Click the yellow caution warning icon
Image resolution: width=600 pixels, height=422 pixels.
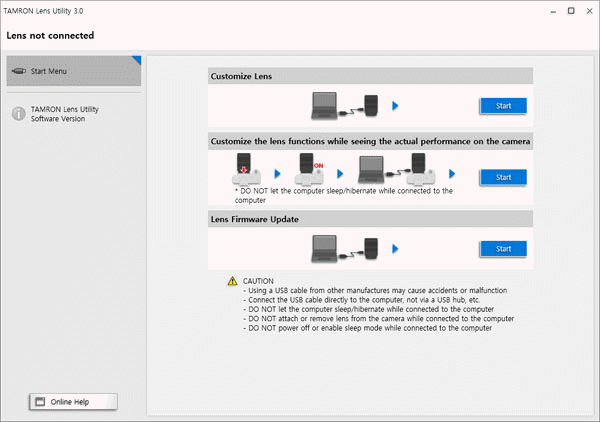(x=232, y=281)
